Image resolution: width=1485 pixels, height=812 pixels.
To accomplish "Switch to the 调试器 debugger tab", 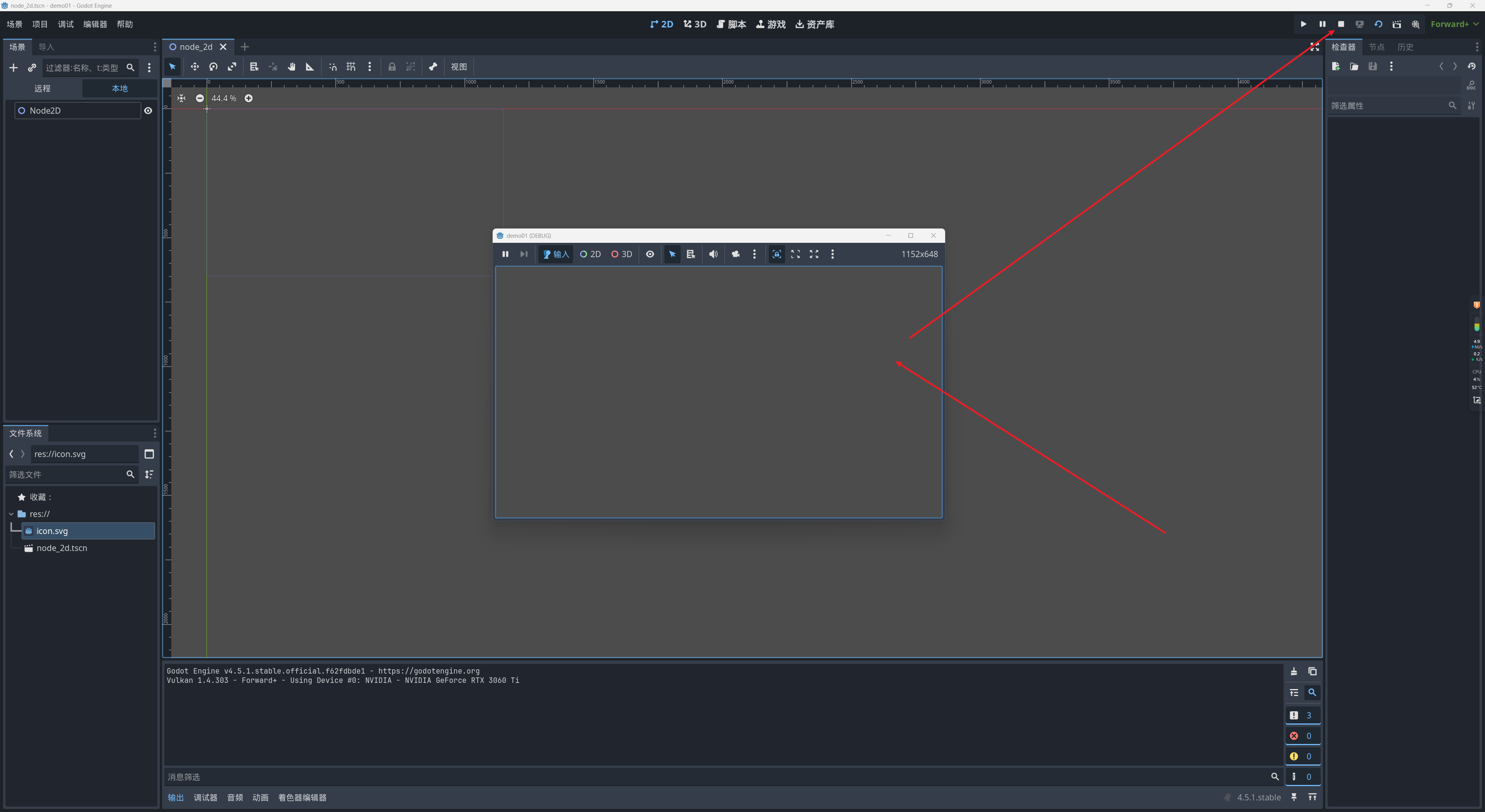I will 205,798.
